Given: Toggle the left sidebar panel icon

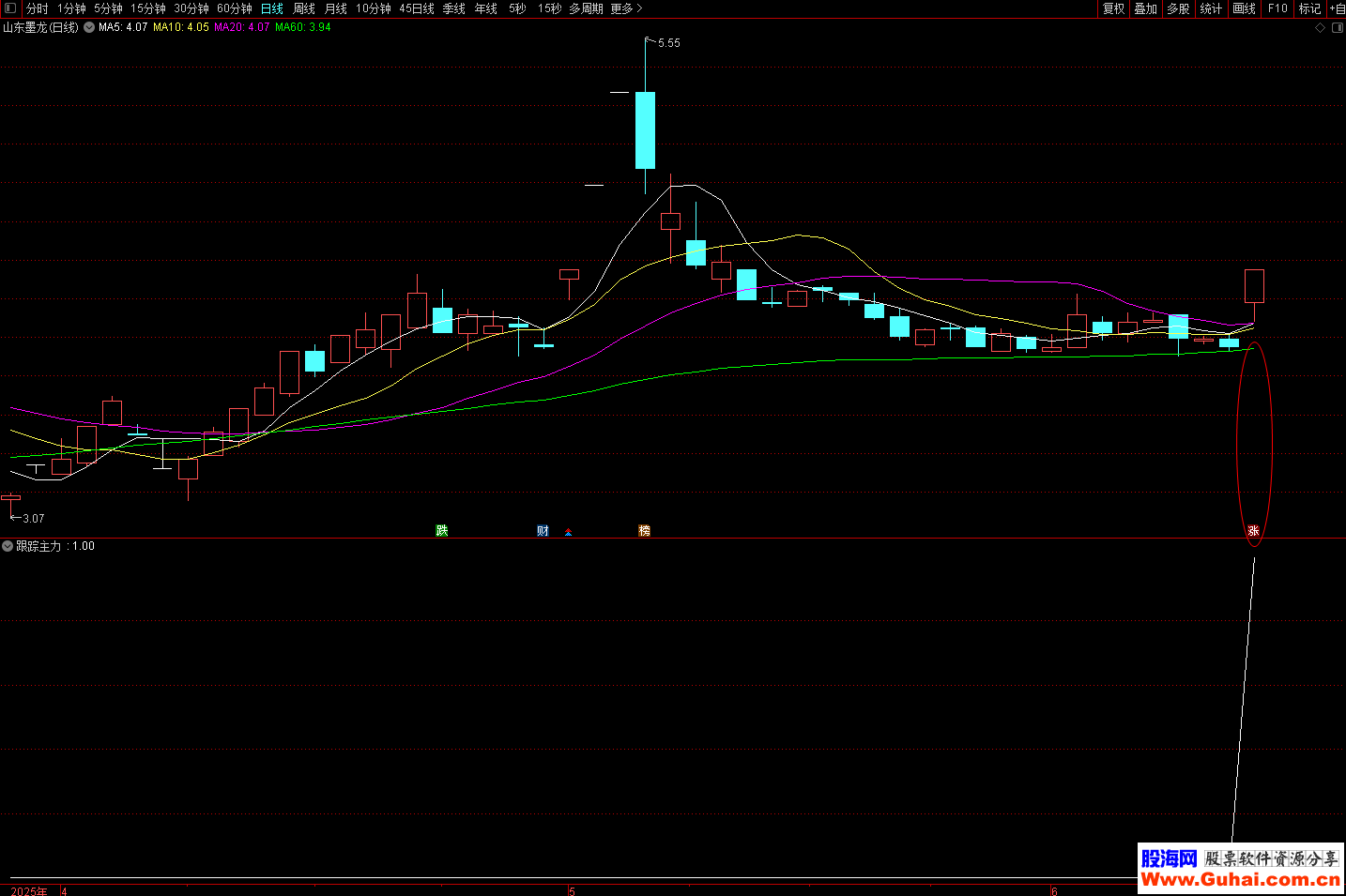Looking at the screenshot, I should (10, 8).
